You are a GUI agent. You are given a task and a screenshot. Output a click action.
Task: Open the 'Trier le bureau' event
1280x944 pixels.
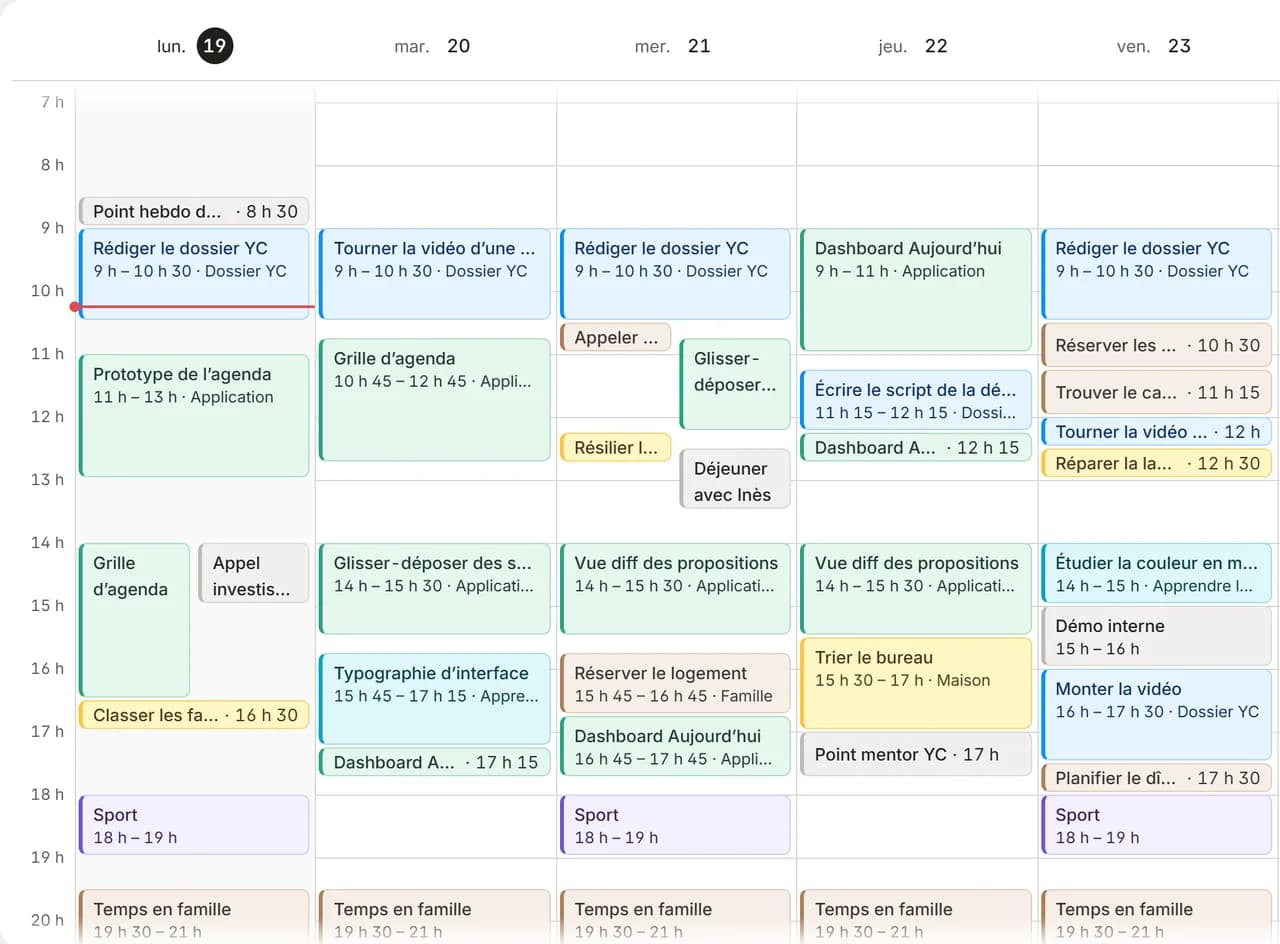[916, 683]
